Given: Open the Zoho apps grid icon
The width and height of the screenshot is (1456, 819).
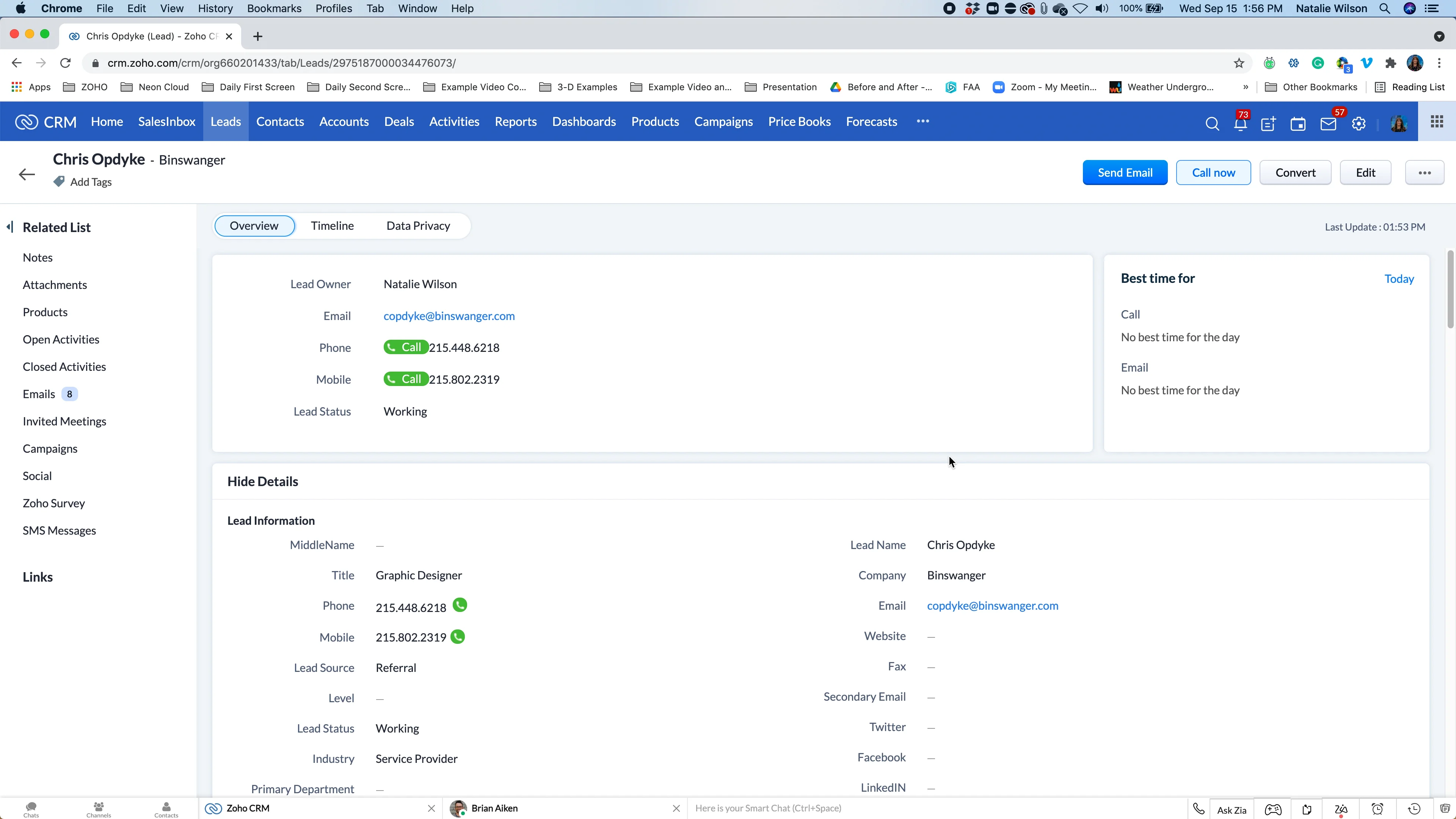Looking at the screenshot, I should click(x=1437, y=121).
